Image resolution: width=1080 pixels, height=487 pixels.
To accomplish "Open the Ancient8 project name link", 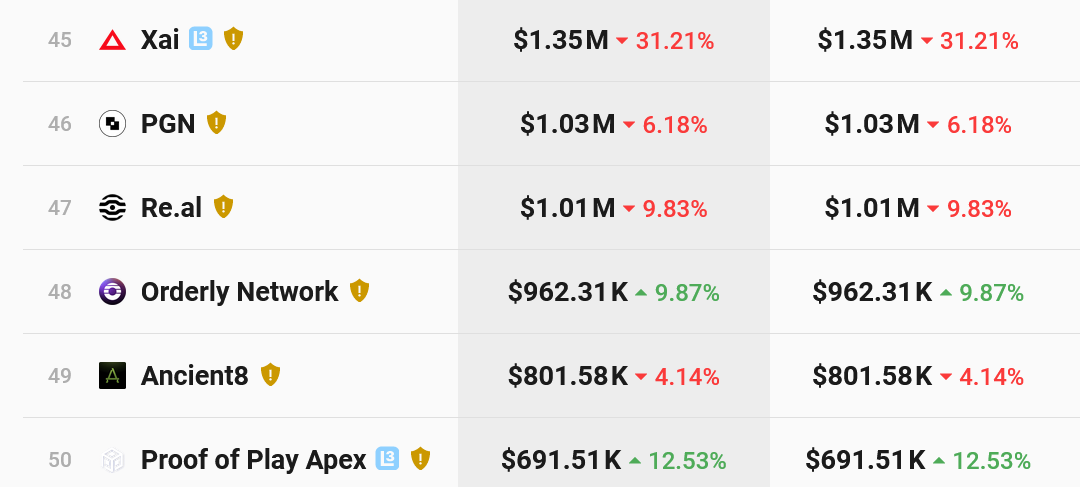I will [x=194, y=376].
